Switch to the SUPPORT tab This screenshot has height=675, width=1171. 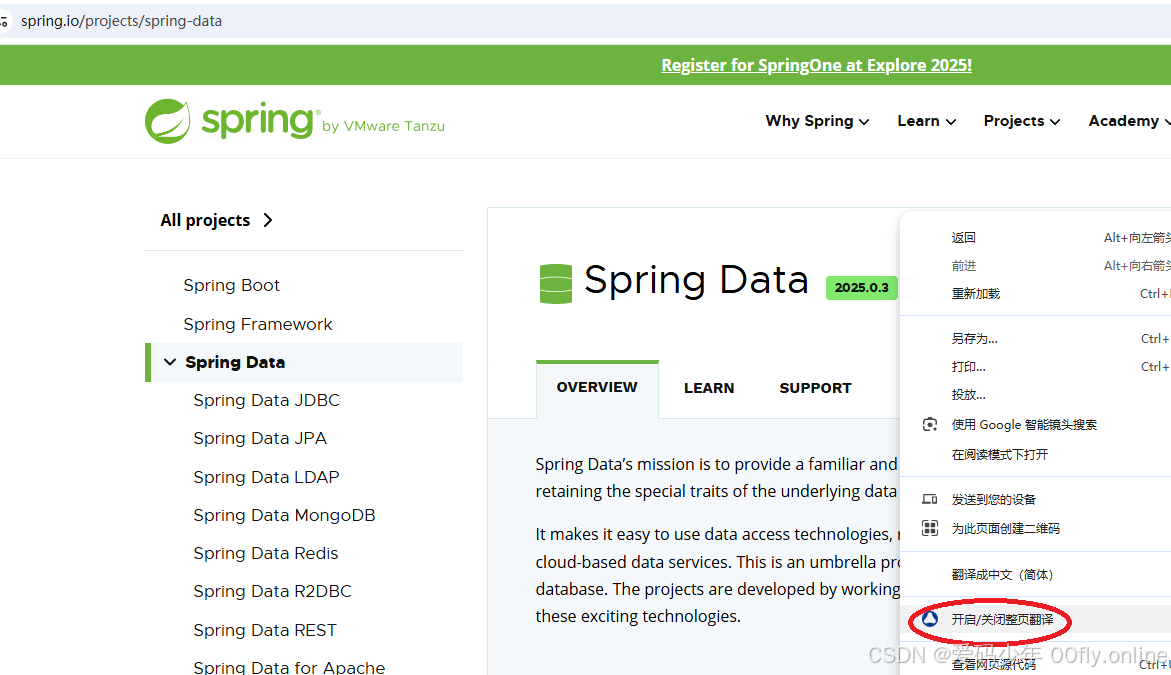pos(815,388)
